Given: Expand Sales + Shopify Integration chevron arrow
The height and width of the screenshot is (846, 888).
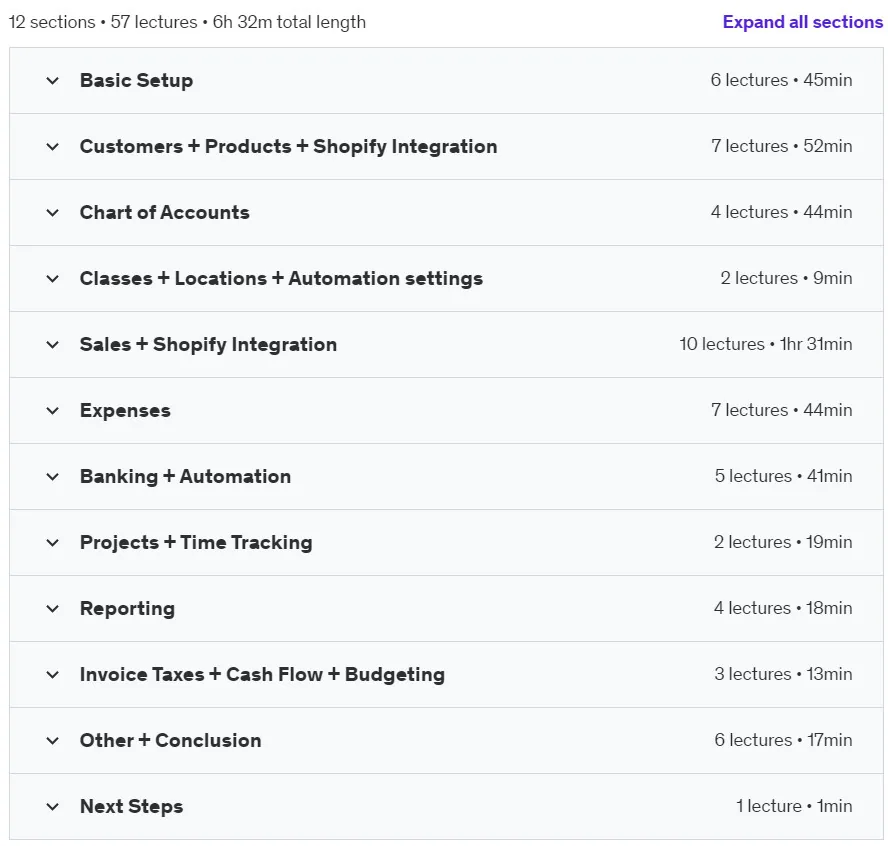Looking at the screenshot, I should (x=53, y=345).
